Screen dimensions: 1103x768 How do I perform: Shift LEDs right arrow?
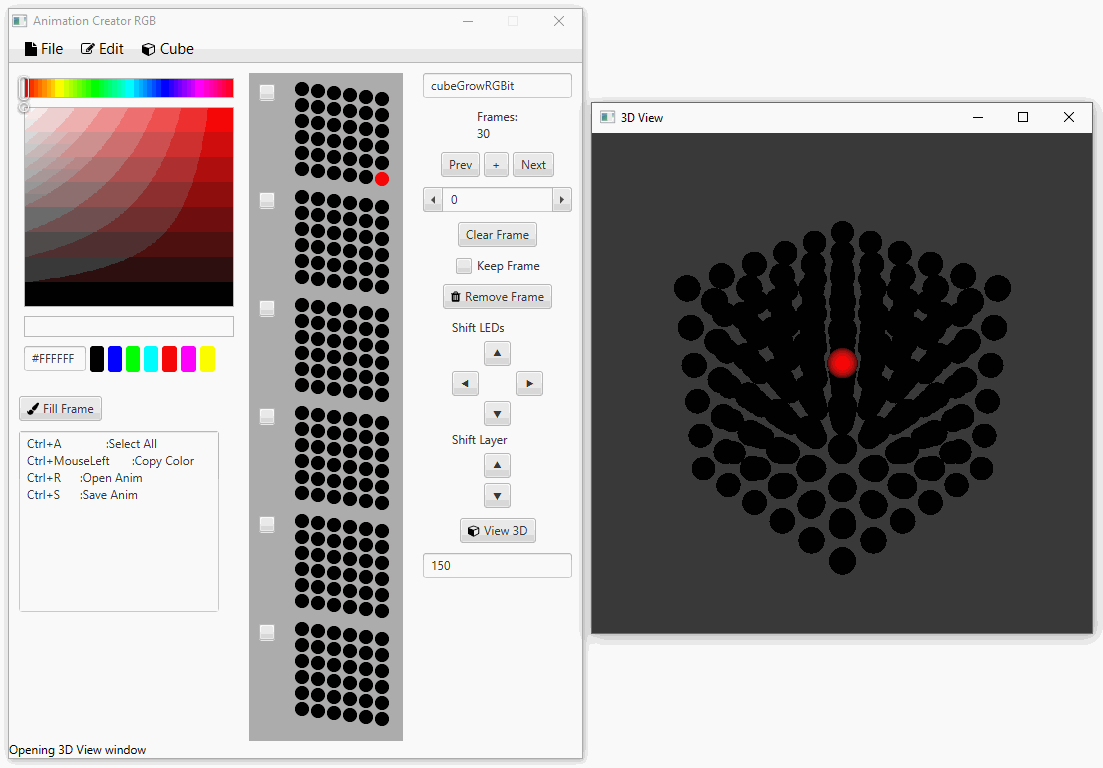[x=530, y=383]
